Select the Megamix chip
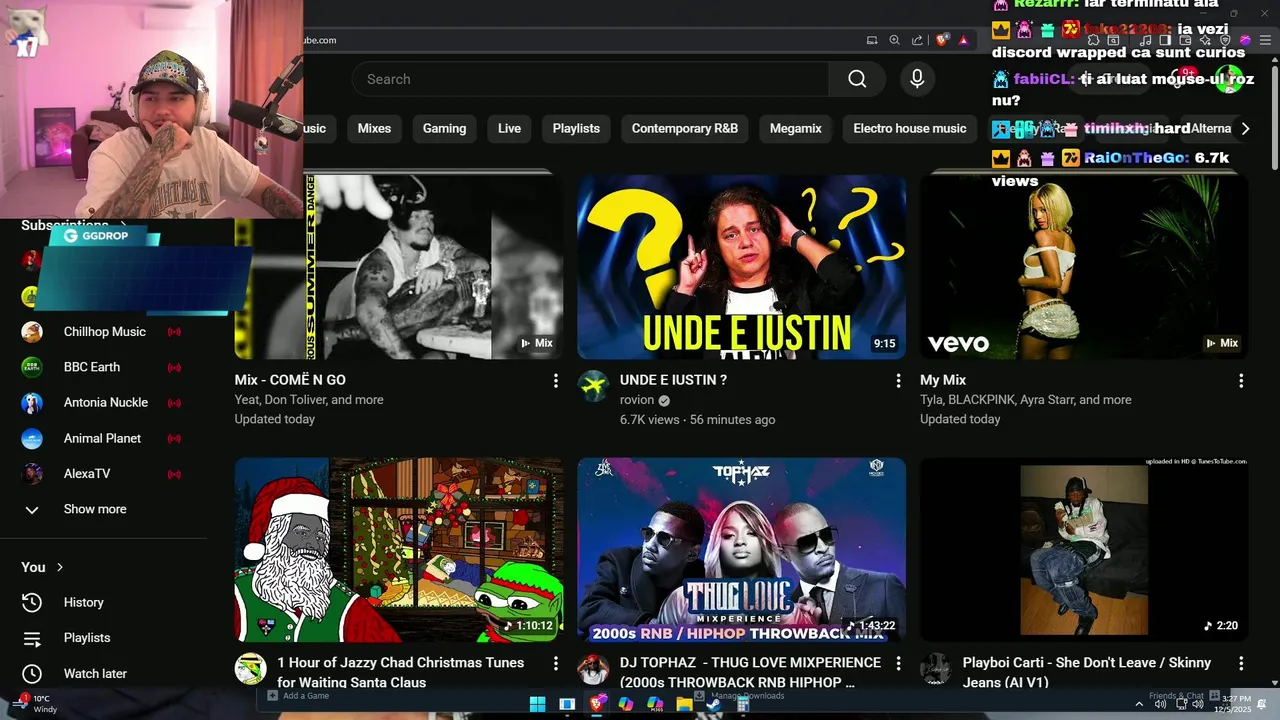This screenshot has width=1280, height=720. pyautogui.click(x=796, y=128)
